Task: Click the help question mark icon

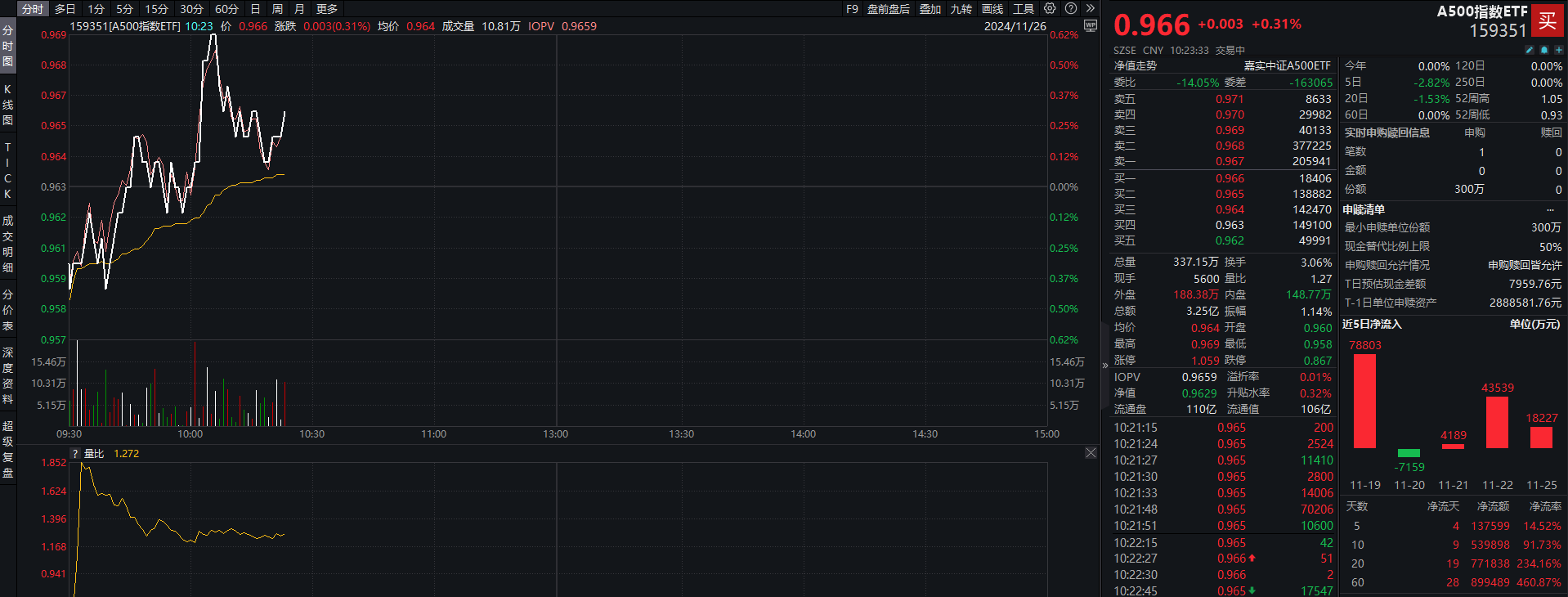Action: click(x=1071, y=8)
